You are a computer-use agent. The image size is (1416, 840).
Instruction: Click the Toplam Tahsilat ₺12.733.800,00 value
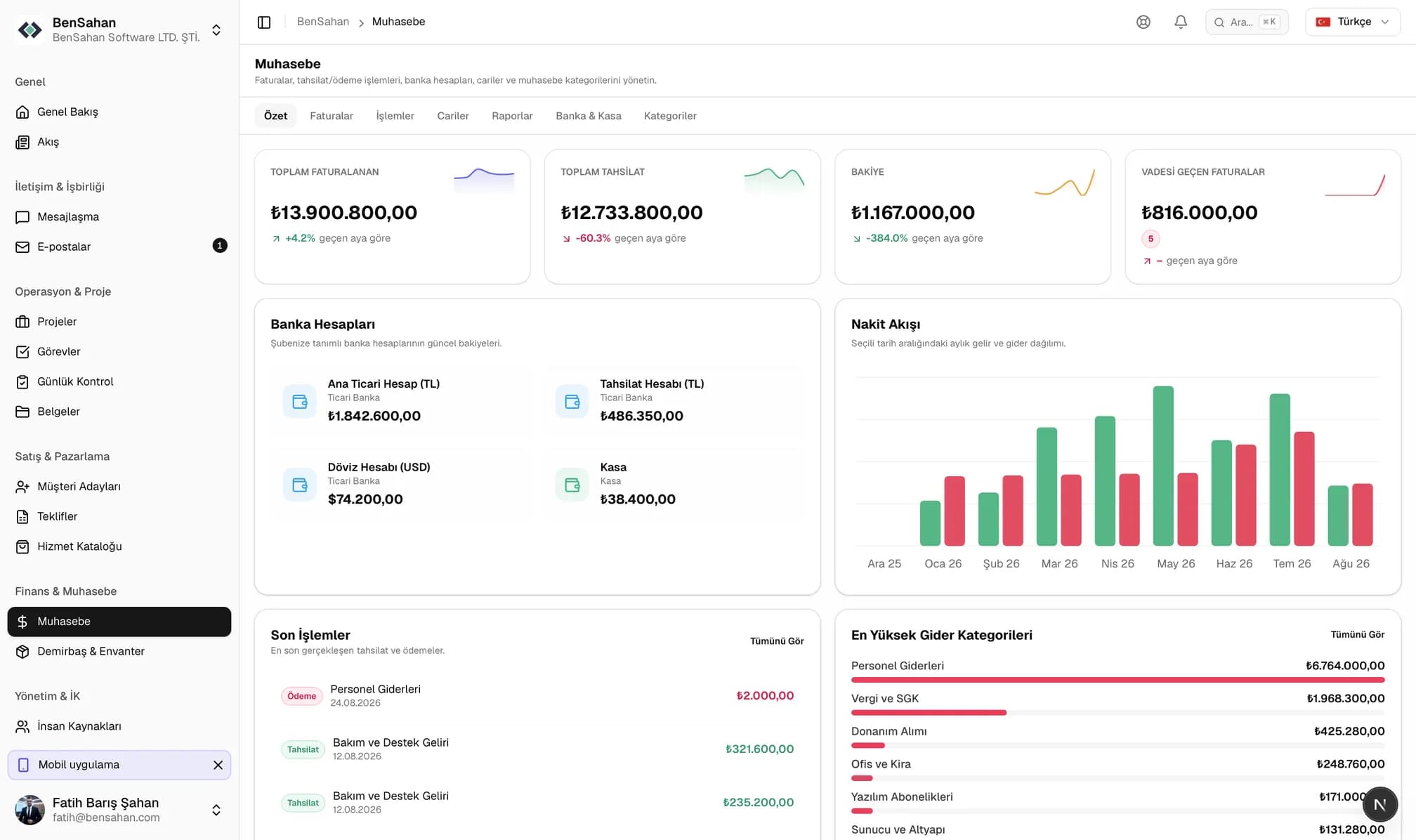(631, 213)
